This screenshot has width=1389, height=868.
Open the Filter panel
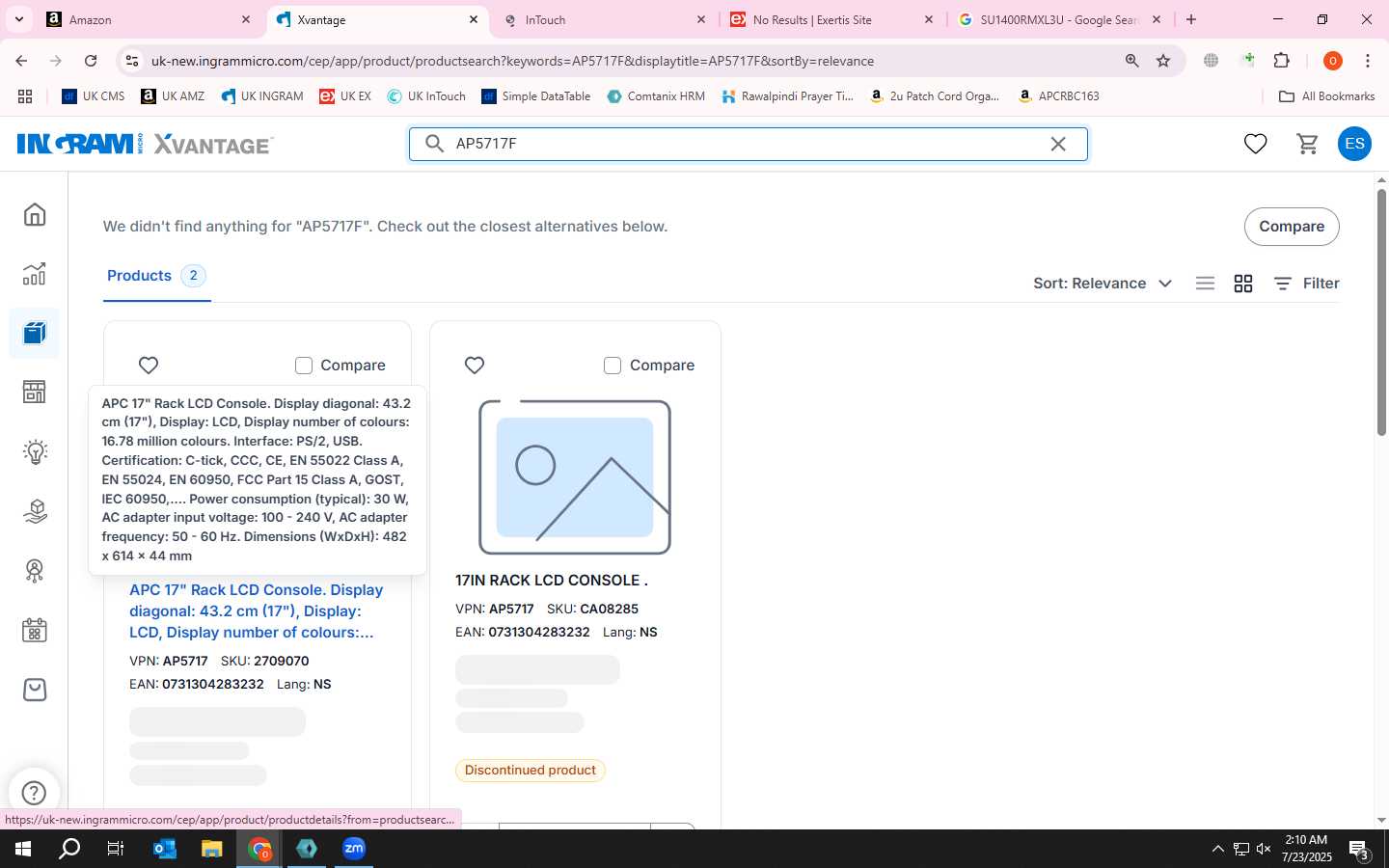[x=1306, y=284]
